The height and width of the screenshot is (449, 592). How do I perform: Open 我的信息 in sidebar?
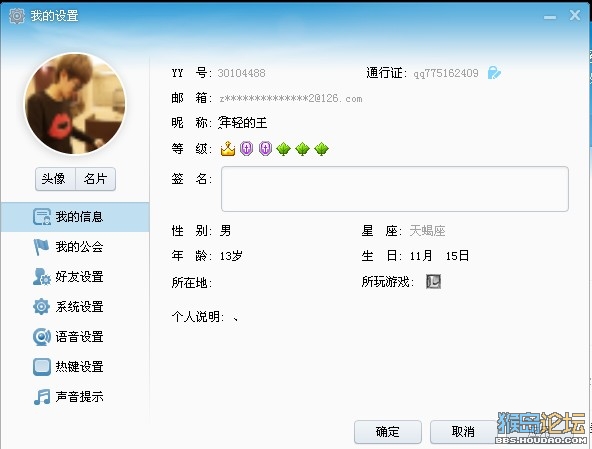click(x=75, y=217)
